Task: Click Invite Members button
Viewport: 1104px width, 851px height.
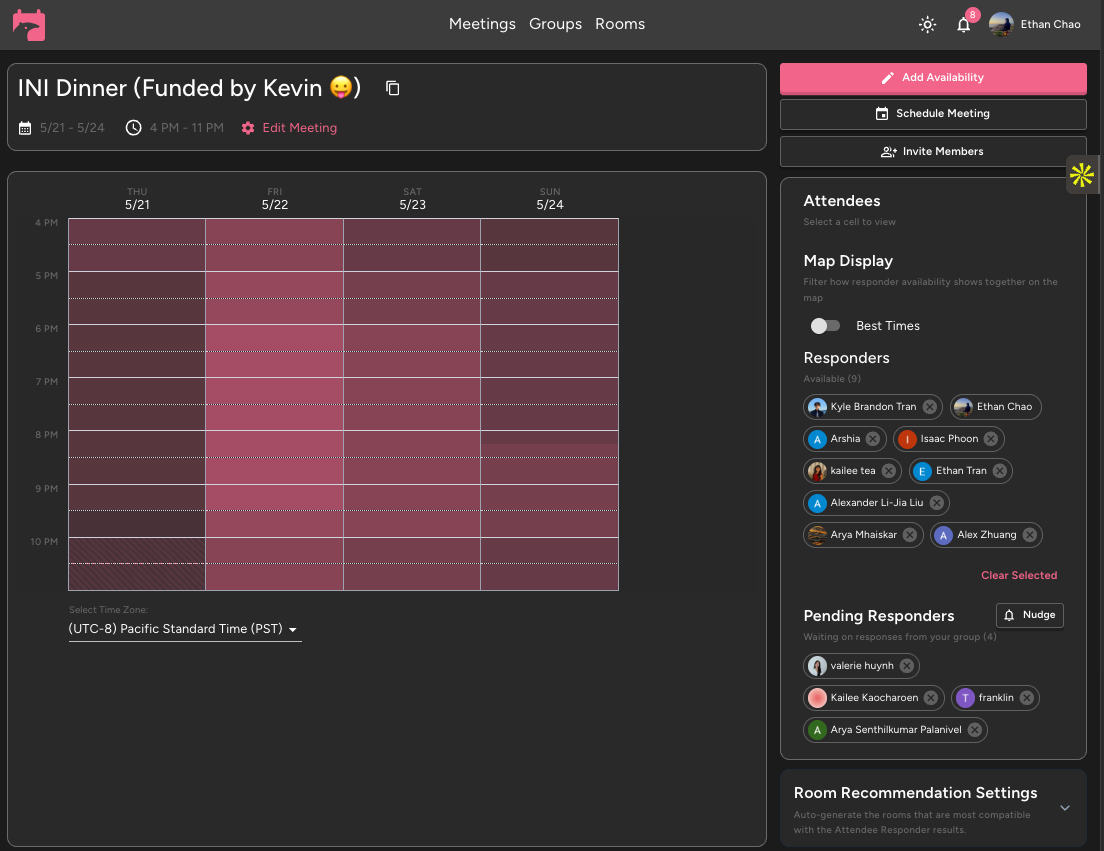Action: pos(933,151)
